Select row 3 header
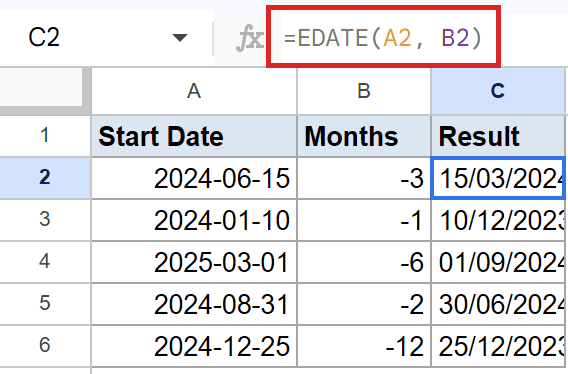This screenshot has height=374, width=568. click(x=45, y=220)
